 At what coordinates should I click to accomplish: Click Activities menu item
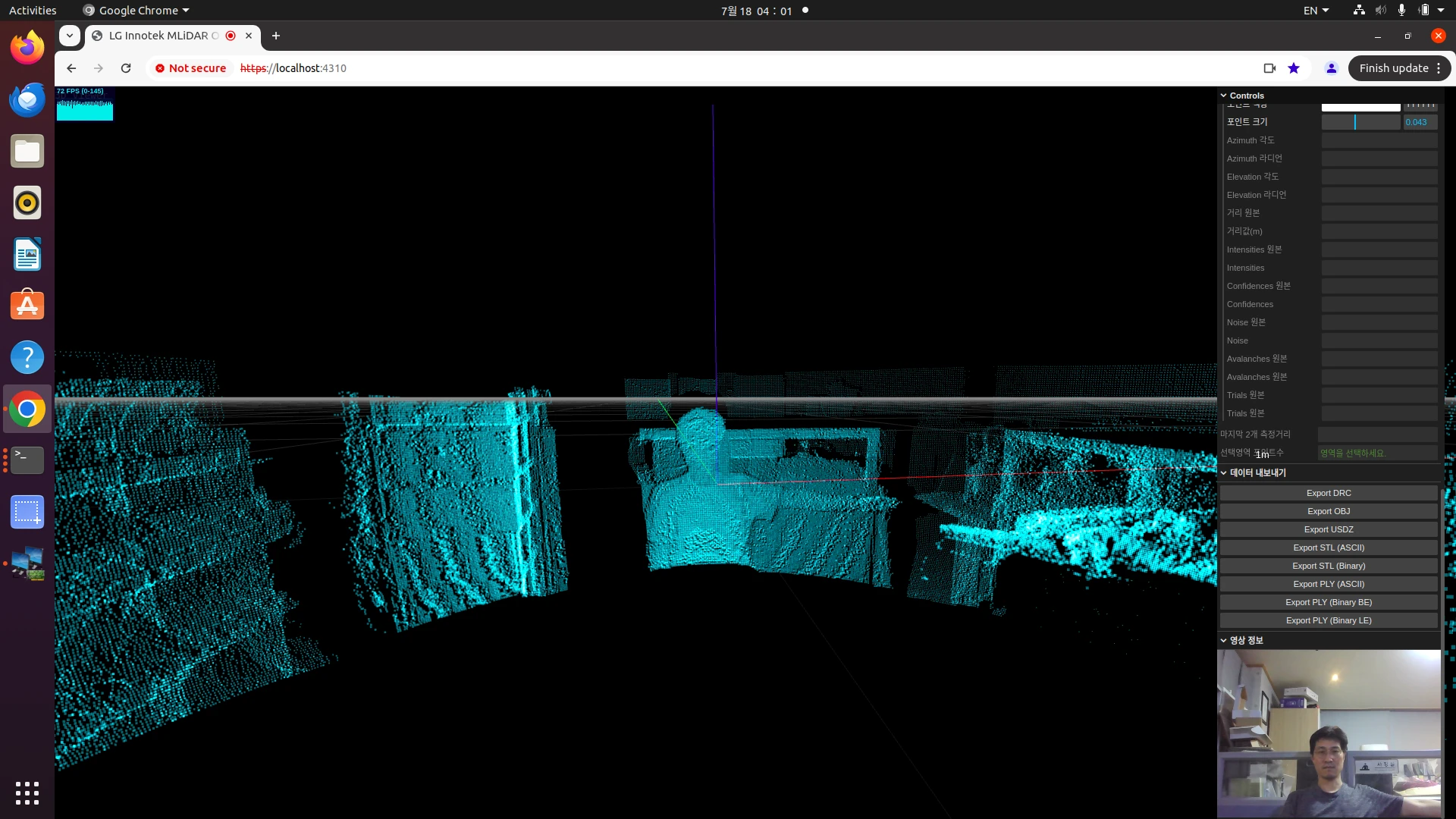click(32, 10)
